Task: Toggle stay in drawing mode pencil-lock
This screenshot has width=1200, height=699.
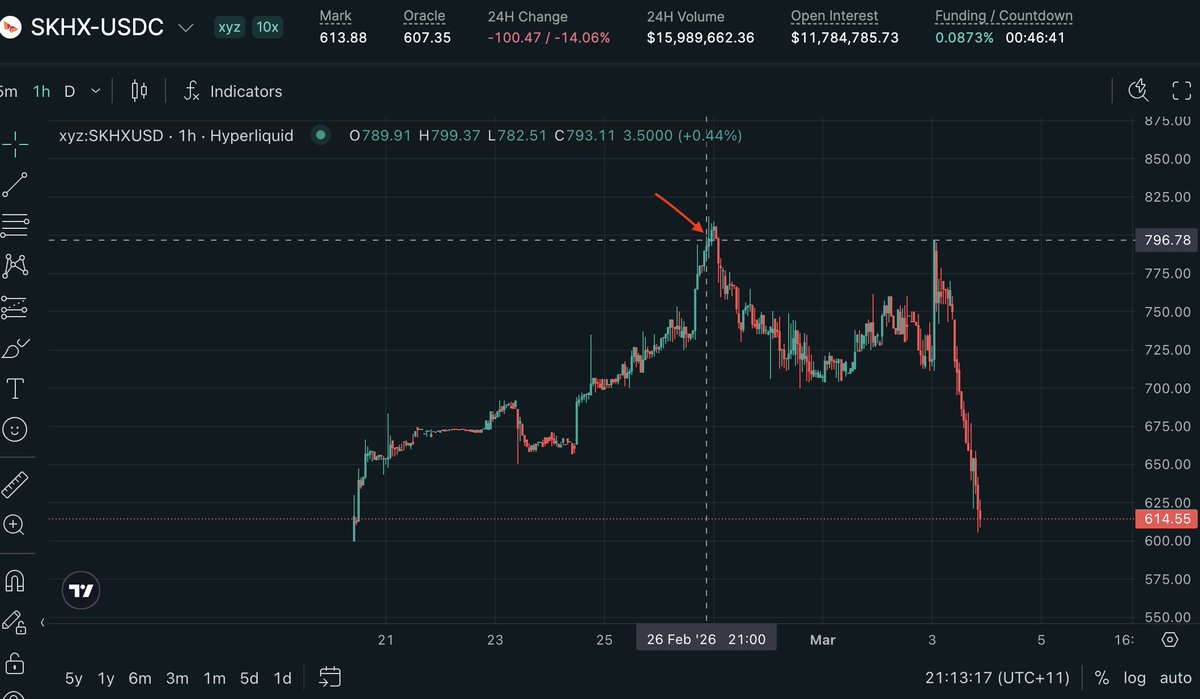Action: coord(15,621)
